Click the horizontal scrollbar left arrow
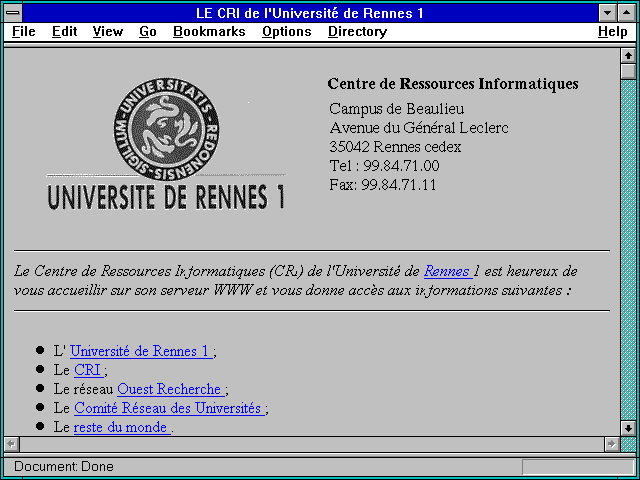The image size is (640, 480). point(12,444)
